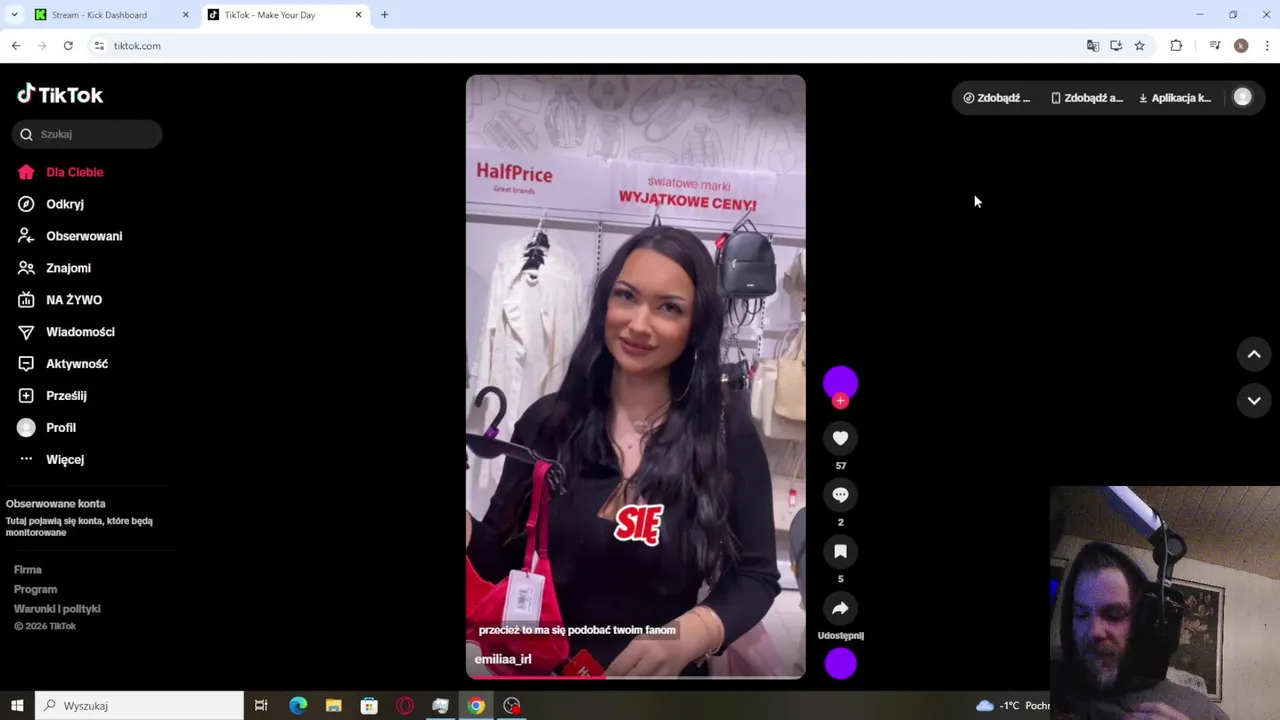
Task: Open profile avatar in TikTok header
Action: (x=1243, y=97)
